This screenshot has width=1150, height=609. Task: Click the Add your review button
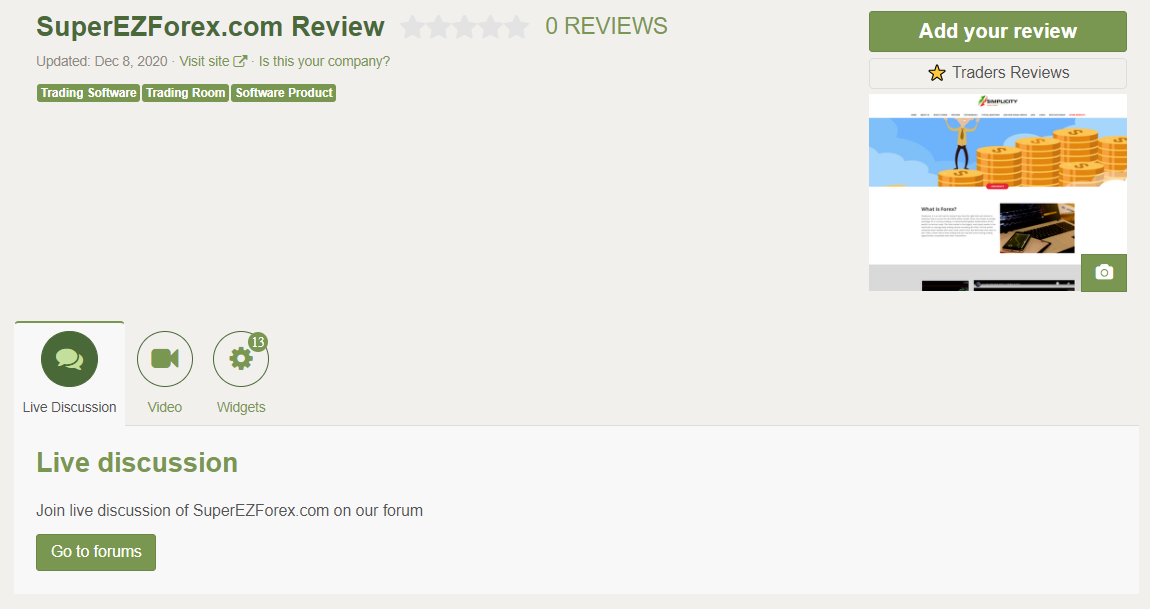tap(997, 32)
